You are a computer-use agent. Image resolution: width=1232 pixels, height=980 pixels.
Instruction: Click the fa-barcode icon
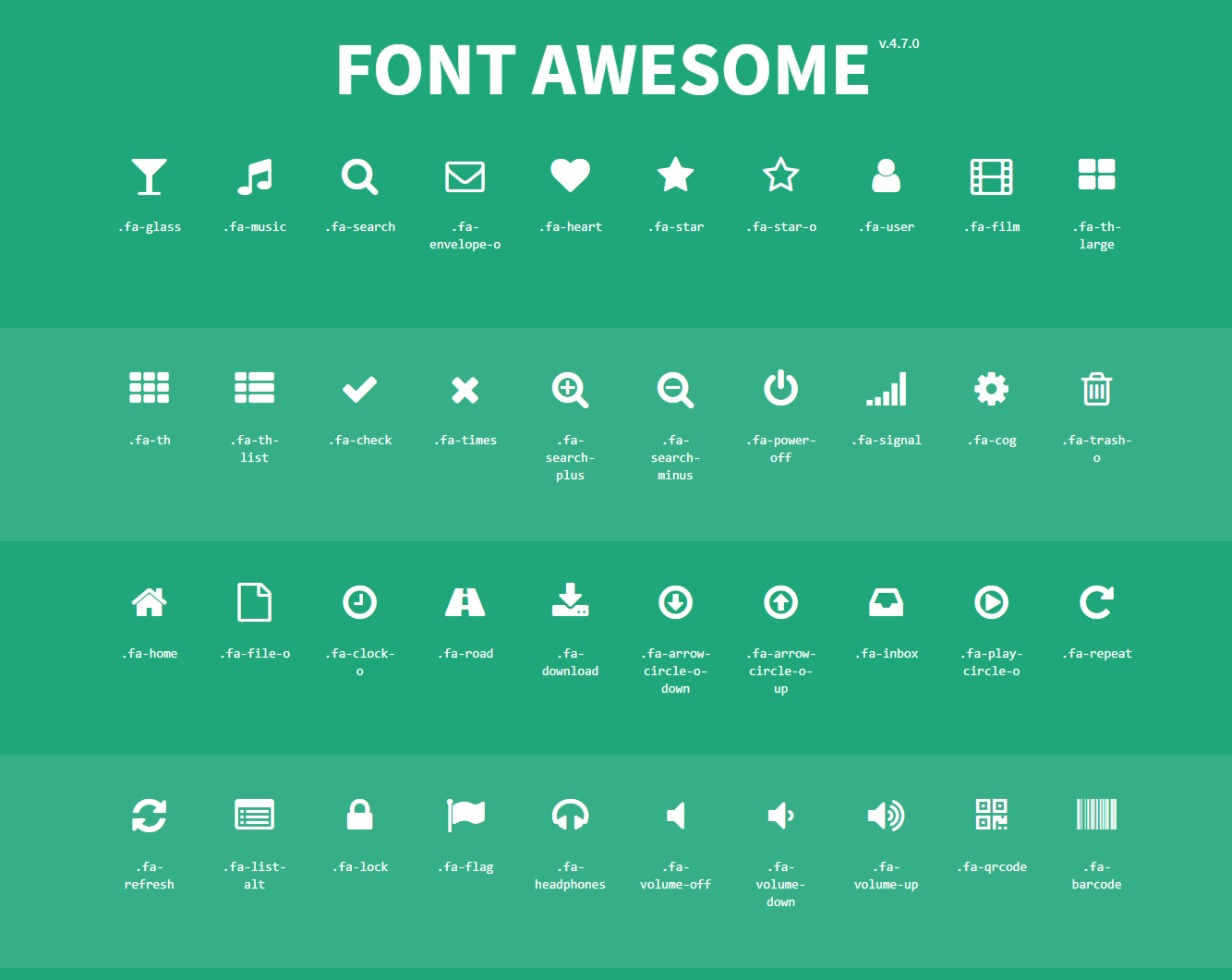coord(1097,814)
